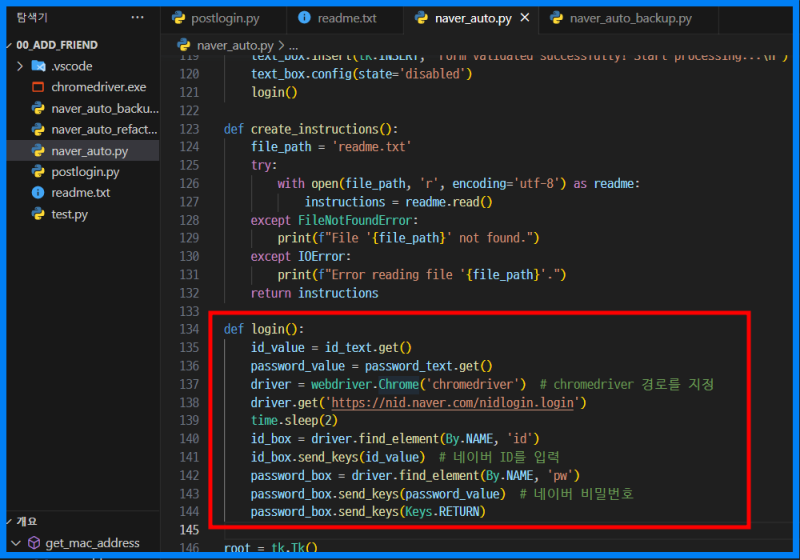Click the Python icon beside postlogin.py in Explorer

click(x=38, y=172)
